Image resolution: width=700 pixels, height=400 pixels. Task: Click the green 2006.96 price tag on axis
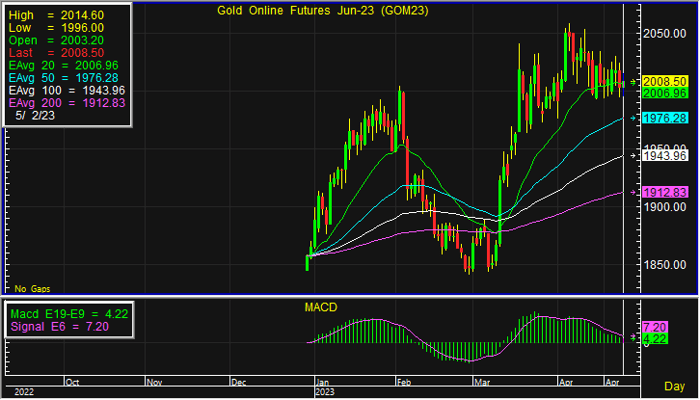pos(661,92)
